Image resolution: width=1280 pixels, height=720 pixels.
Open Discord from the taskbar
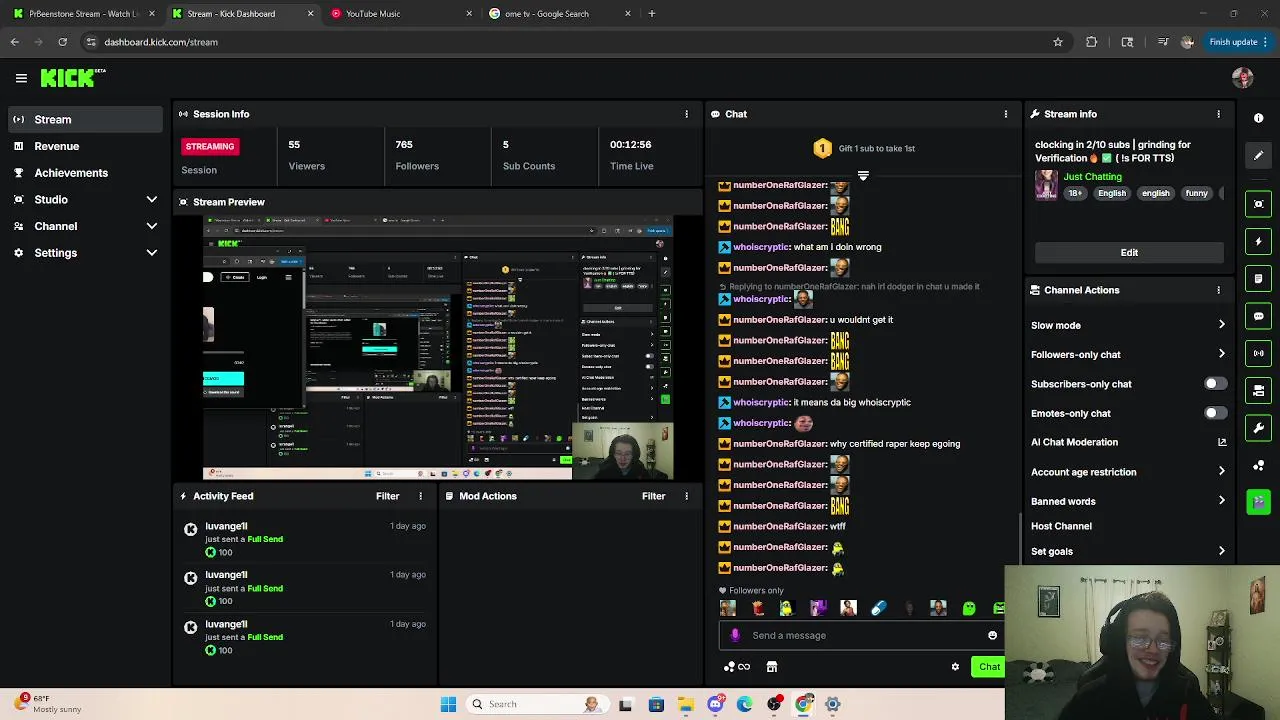(x=715, y=704)
